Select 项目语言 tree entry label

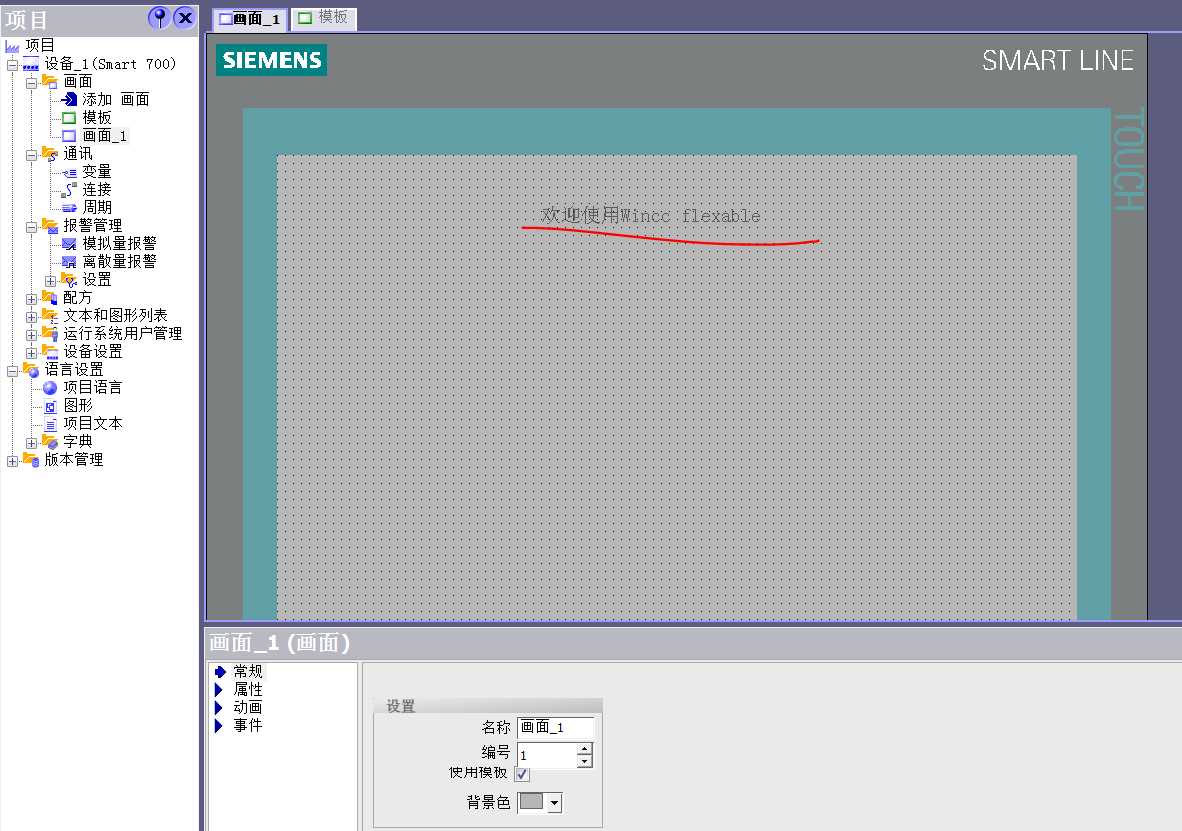click(x=92, y=388)
